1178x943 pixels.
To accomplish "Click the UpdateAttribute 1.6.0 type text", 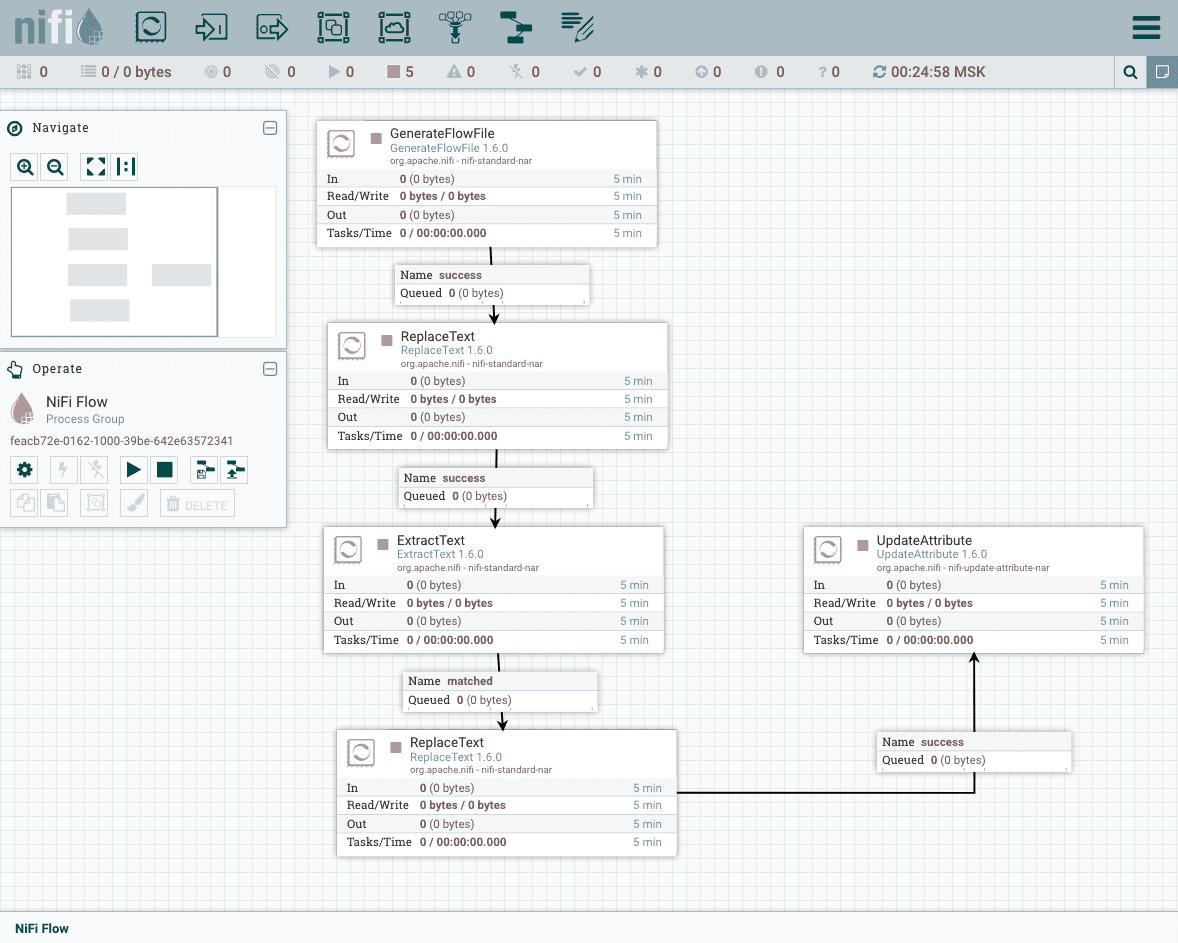I will tap(932, 555).
